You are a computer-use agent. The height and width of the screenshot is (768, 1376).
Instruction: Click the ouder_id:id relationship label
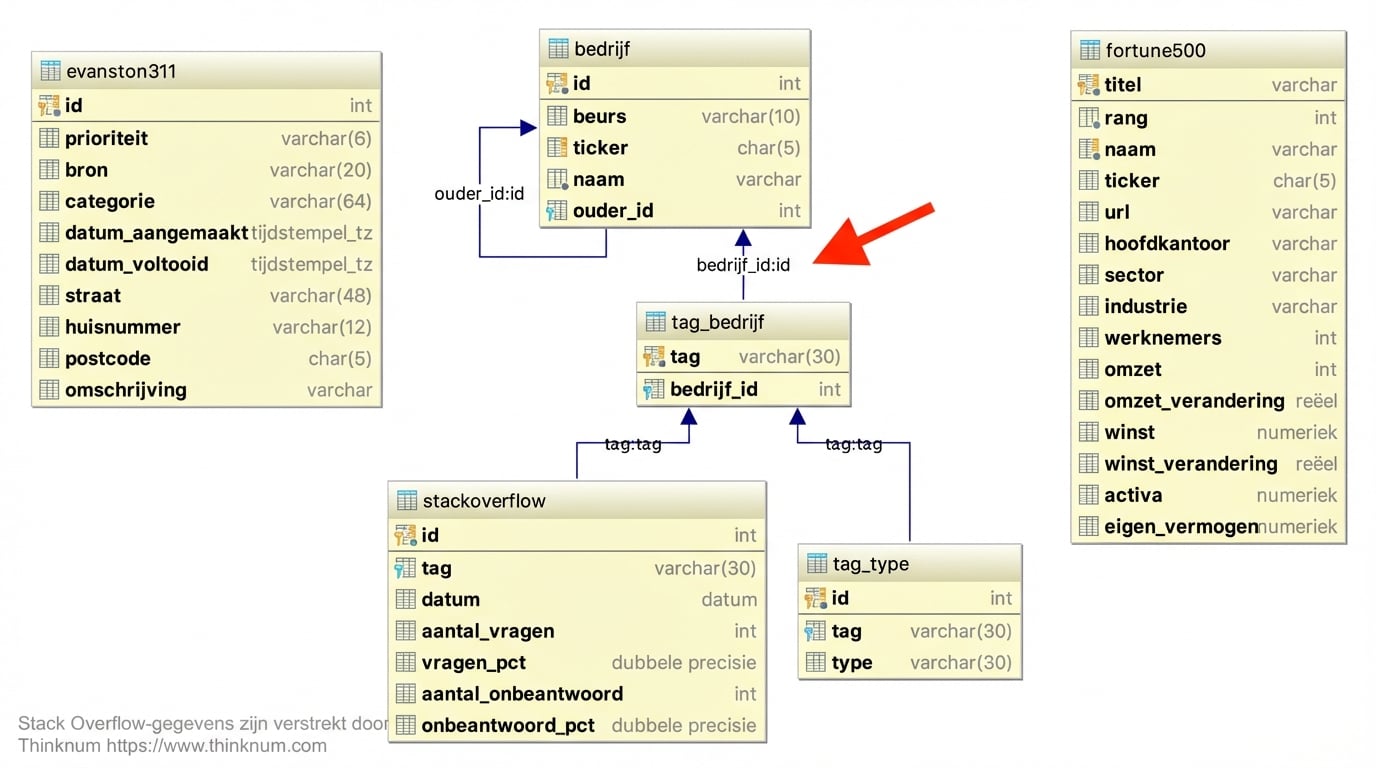click(x=479, y=194)
